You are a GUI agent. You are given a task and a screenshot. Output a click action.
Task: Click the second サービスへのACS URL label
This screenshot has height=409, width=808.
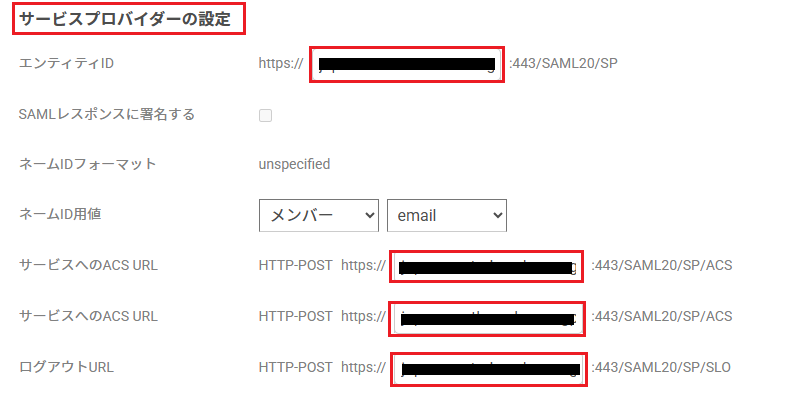(x=88, y=316)
